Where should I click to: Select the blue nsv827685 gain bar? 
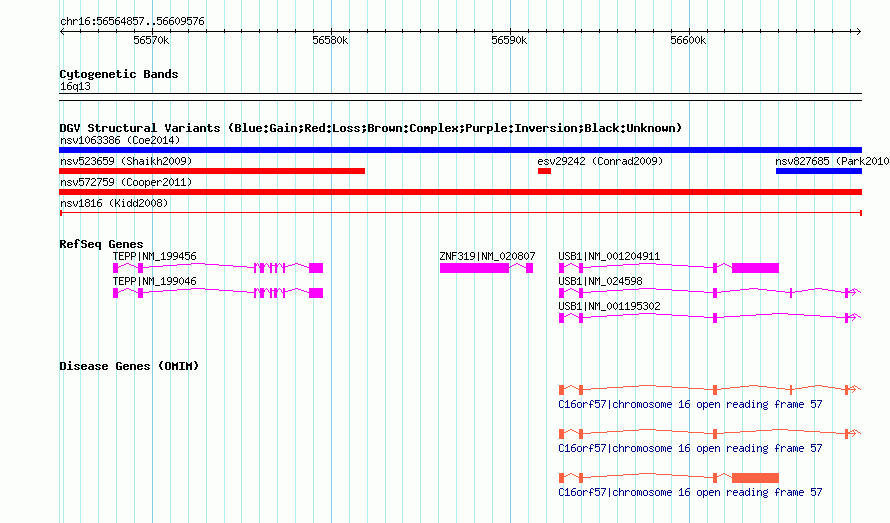pyautogui.click(x=819, y=171)
